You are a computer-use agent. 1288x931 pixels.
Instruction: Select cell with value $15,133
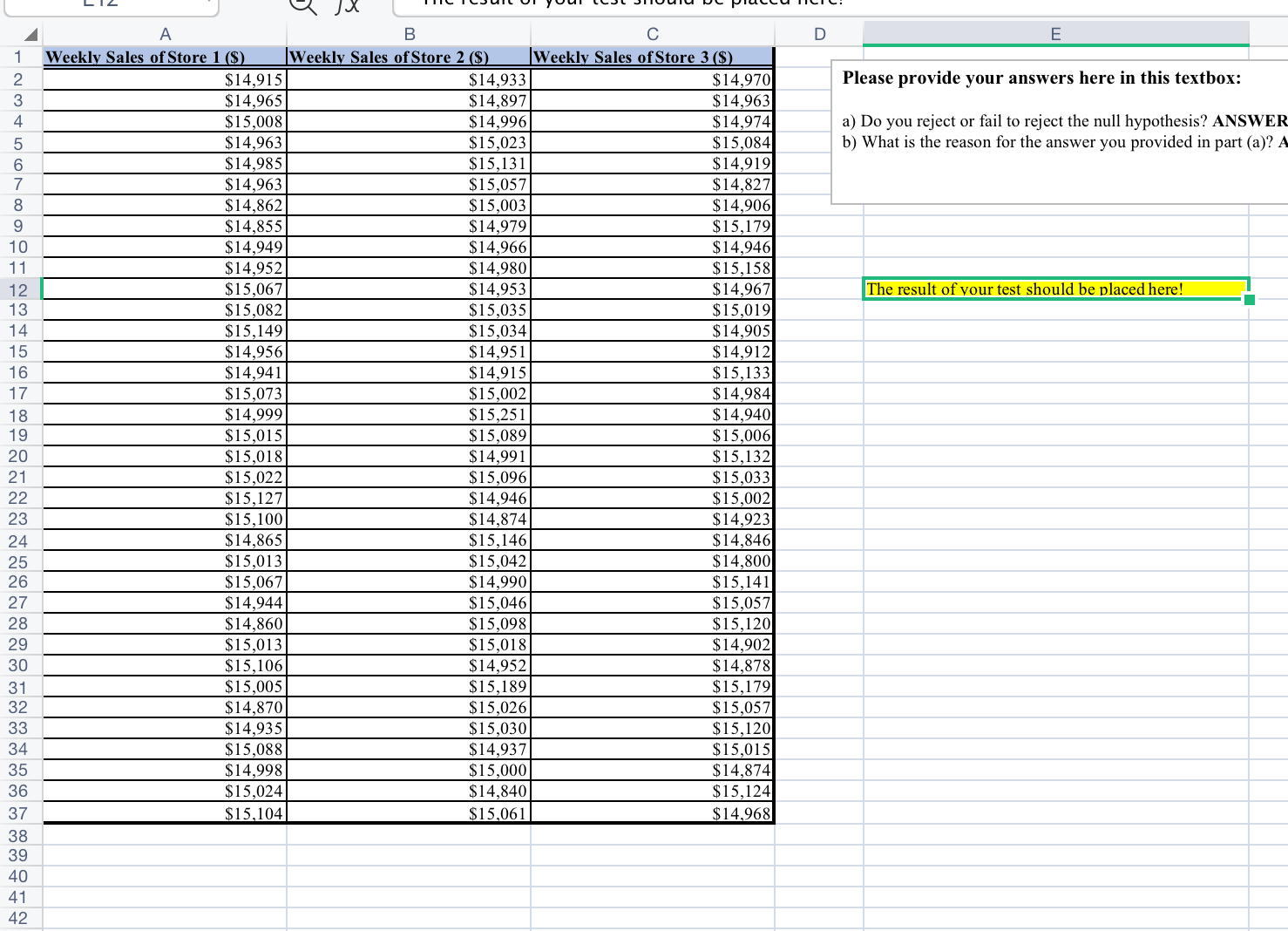(653, 372)
